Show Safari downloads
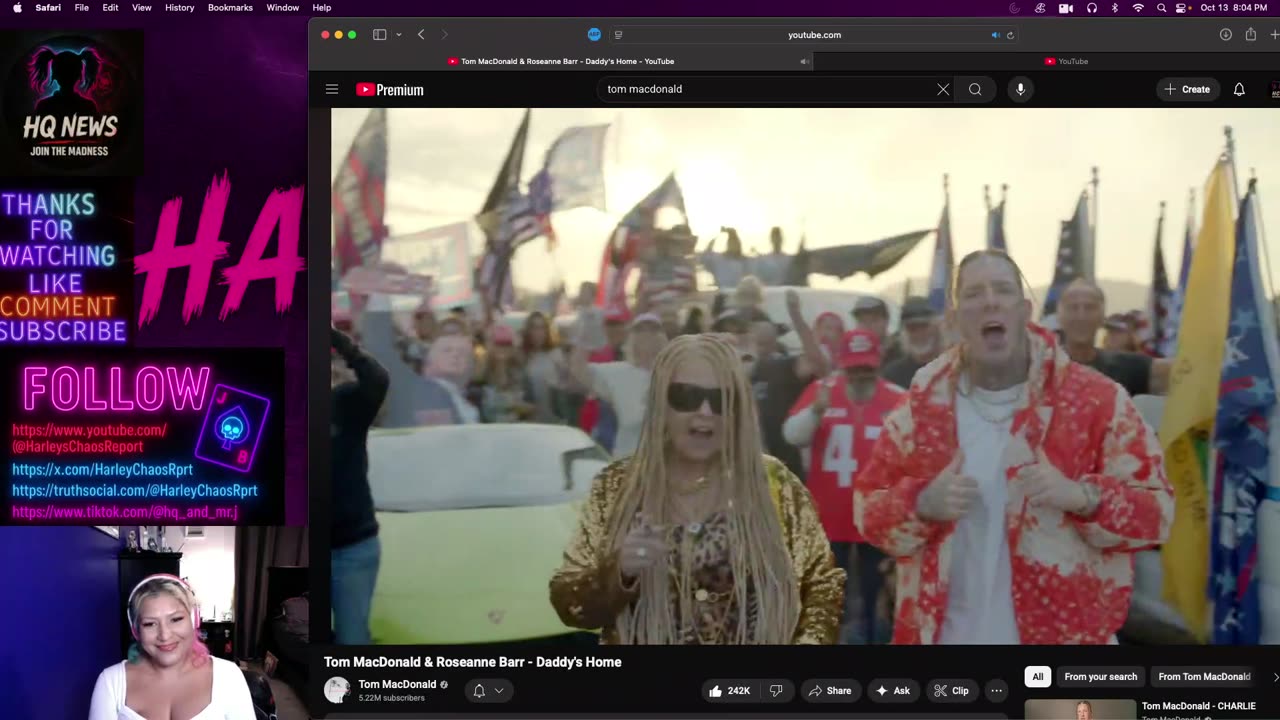The image size is (1280, 720). tap(1225, 35)
